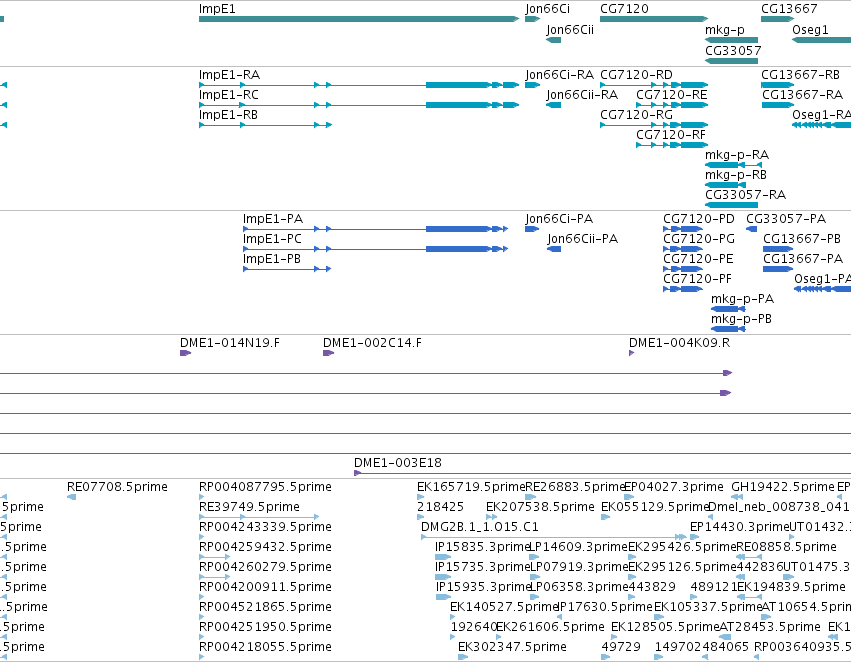Select transcript CG7120-RF

tap(672, 145)
